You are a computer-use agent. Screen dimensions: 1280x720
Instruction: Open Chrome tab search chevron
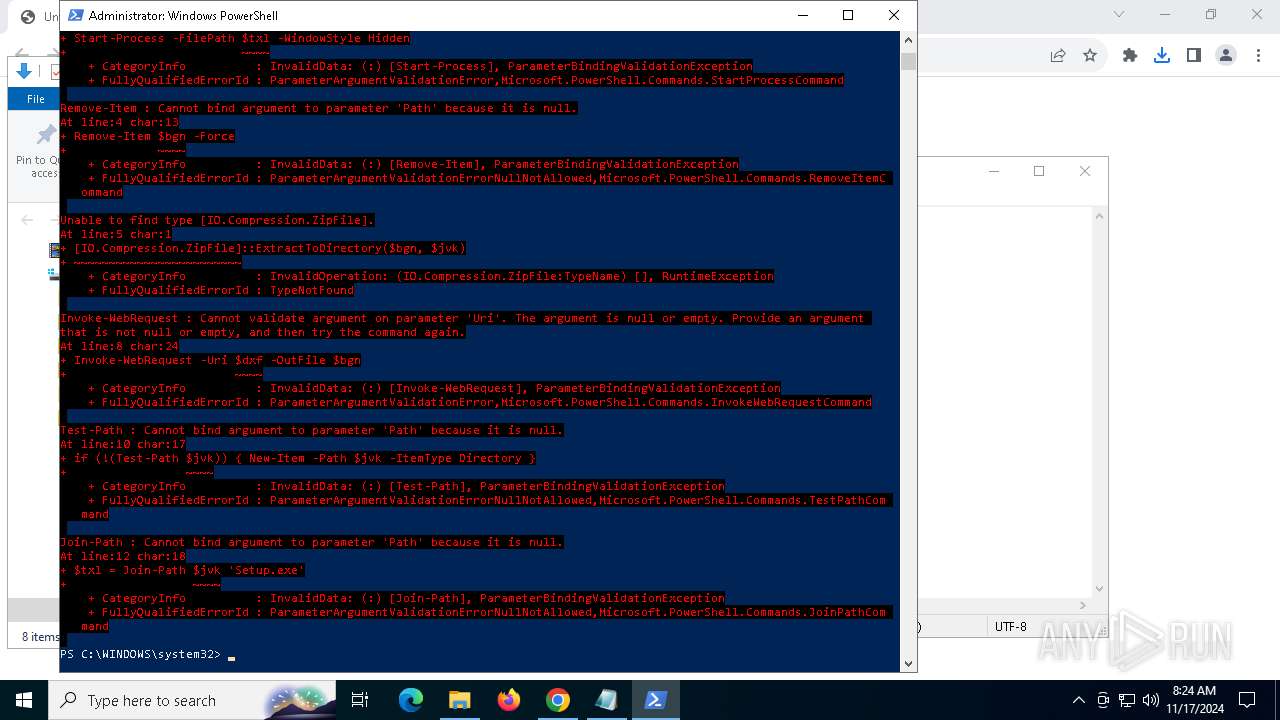click(x=1119, y=14)
